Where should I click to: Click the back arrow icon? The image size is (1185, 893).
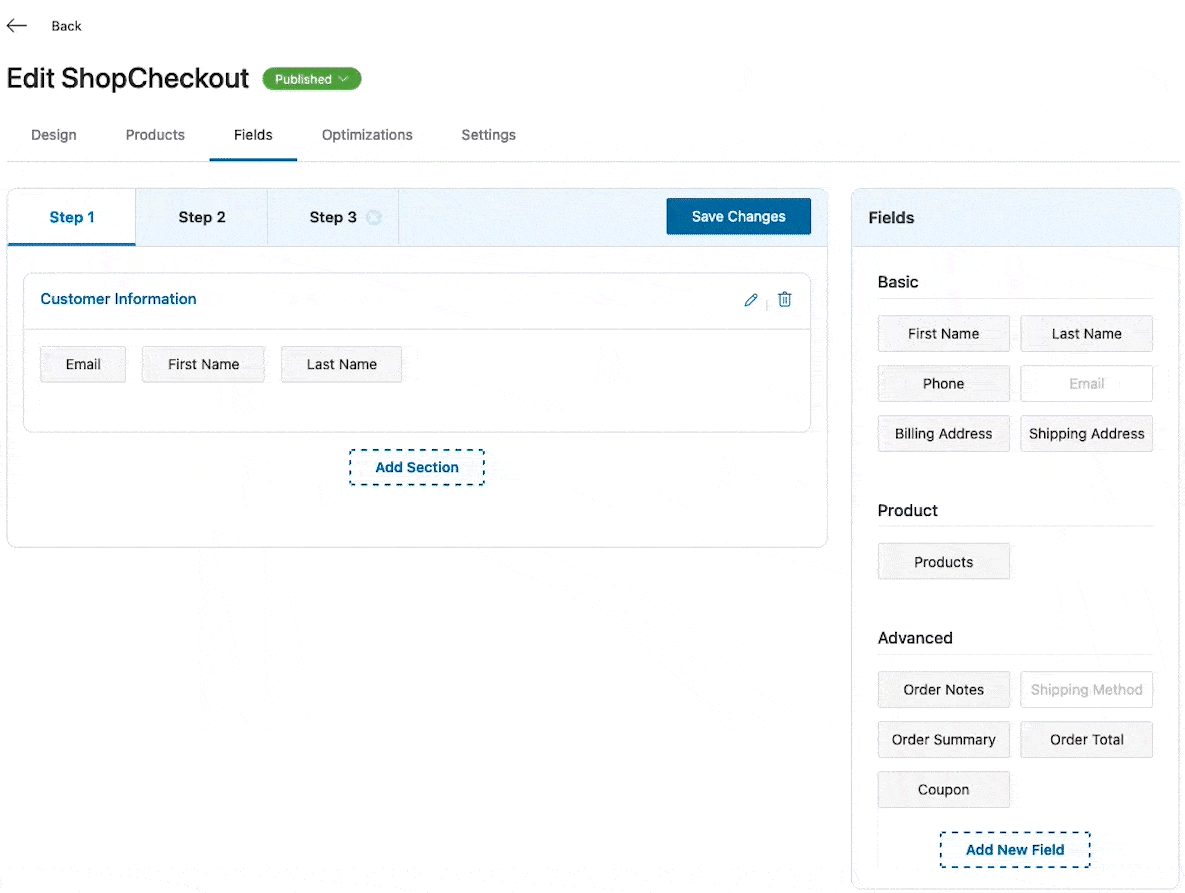click(17, 26)
